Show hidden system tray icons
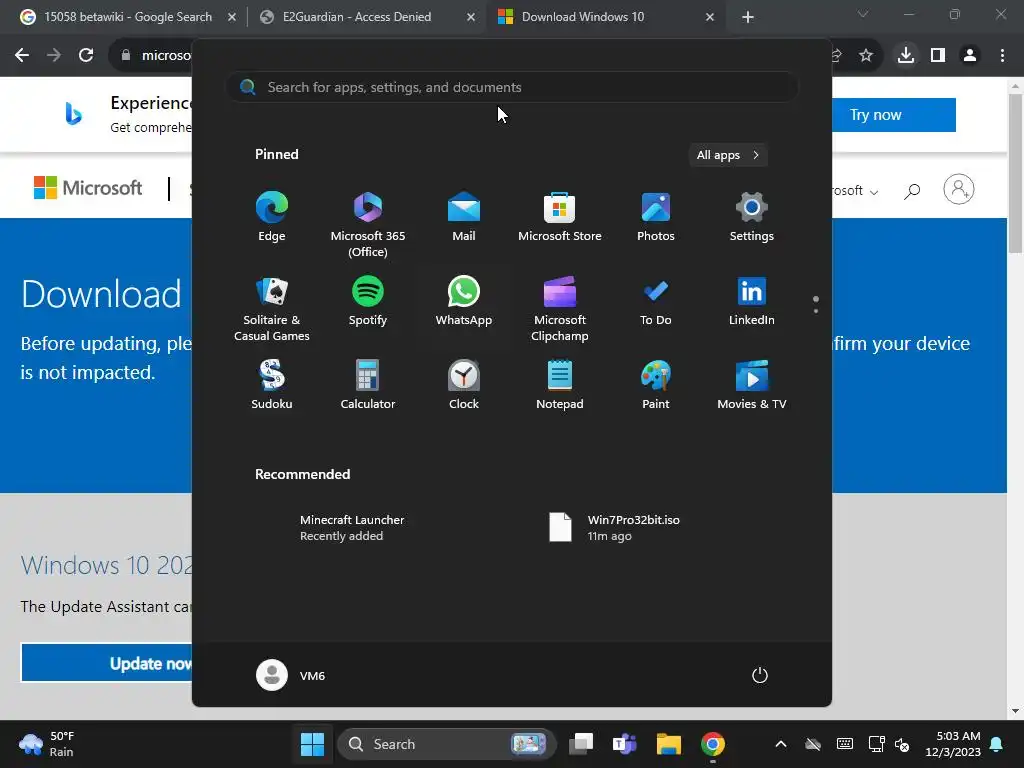The height and width of the screenshot is (768, 1024). point(780,744)
